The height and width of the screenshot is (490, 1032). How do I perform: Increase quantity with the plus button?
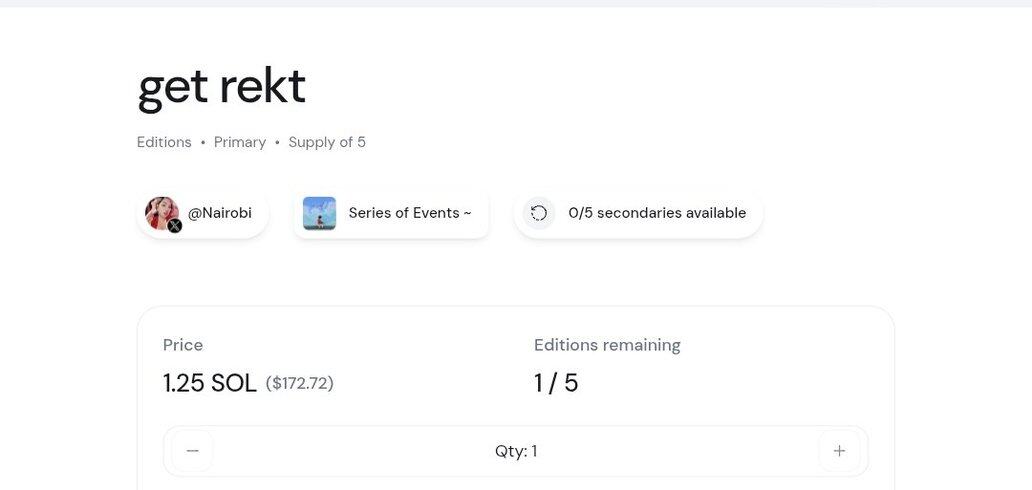point(839,451)
